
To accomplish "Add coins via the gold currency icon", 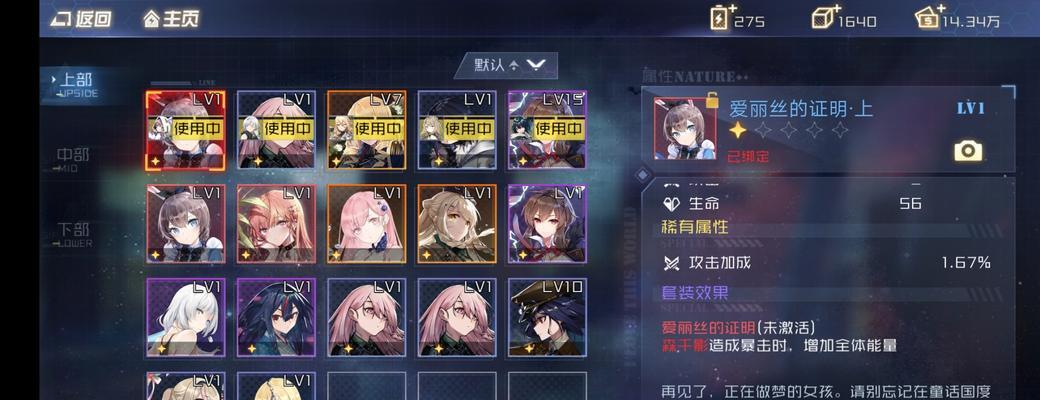I will click(929, 18).
